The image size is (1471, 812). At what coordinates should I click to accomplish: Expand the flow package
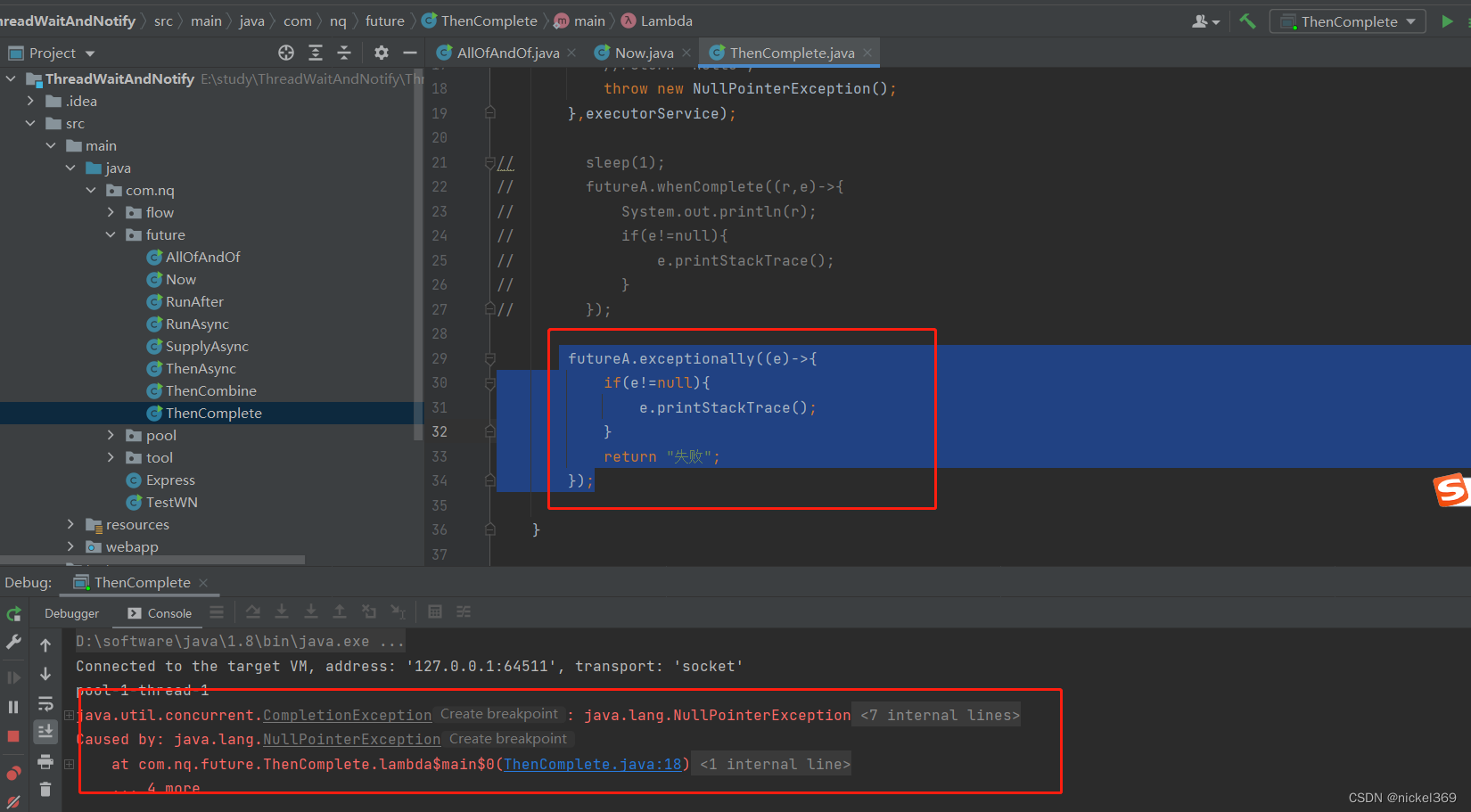coord(111,213)
